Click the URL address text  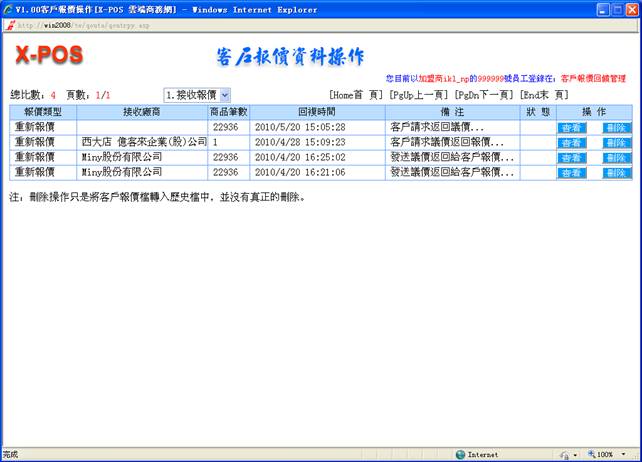tap(80, 24)
